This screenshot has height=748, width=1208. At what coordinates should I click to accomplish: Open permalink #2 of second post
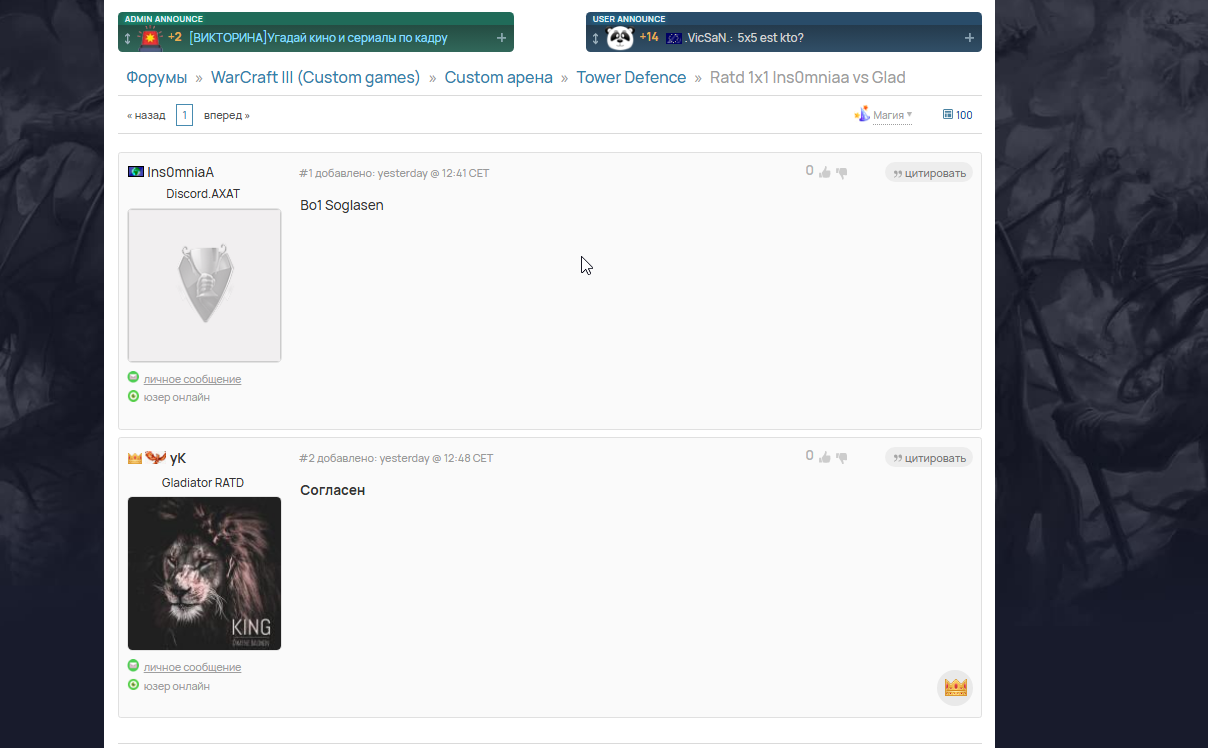[306, 458]
